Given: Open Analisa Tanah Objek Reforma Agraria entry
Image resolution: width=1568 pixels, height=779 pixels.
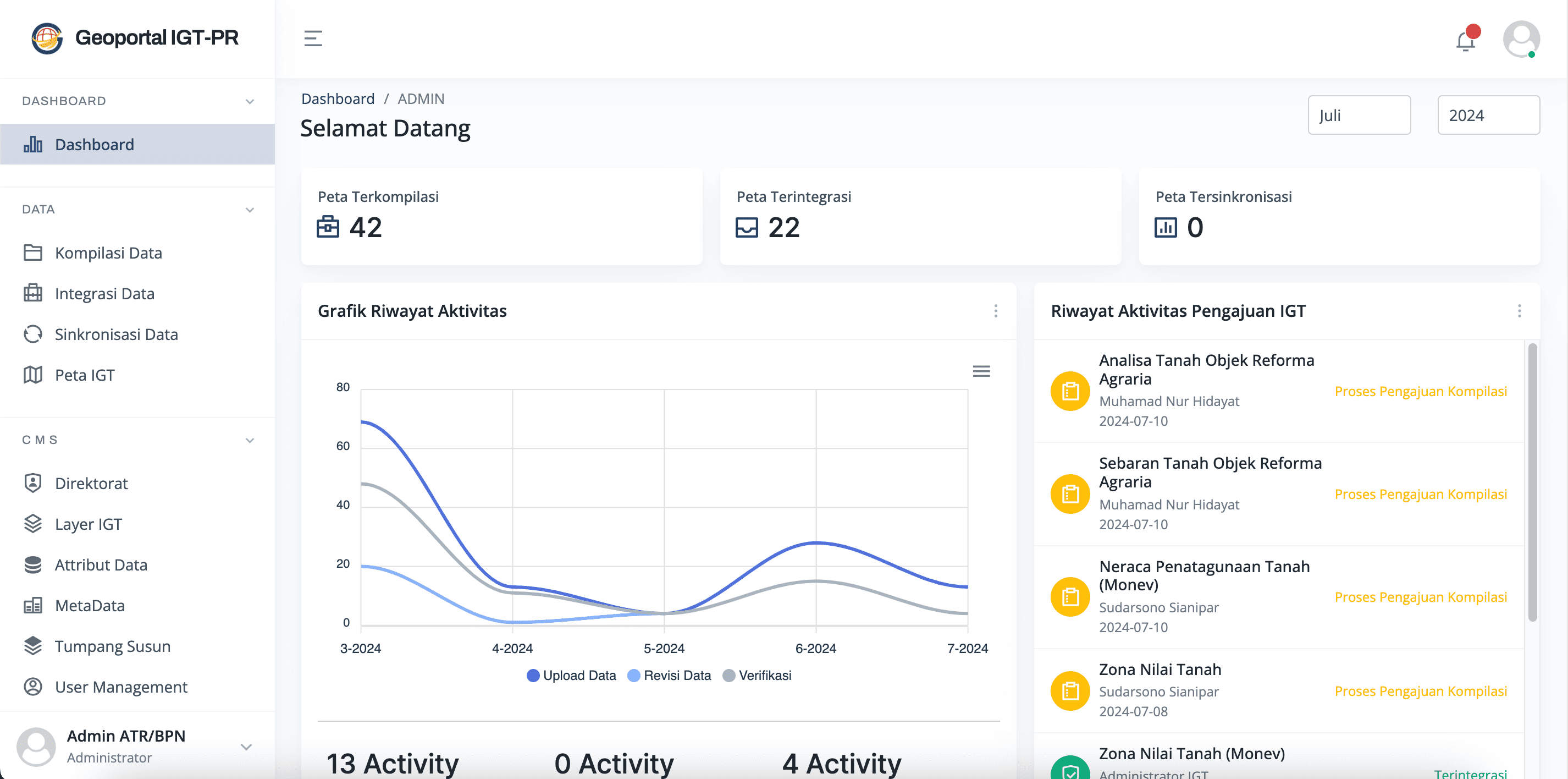Looking at the screenshot, I should [1279, 391].
